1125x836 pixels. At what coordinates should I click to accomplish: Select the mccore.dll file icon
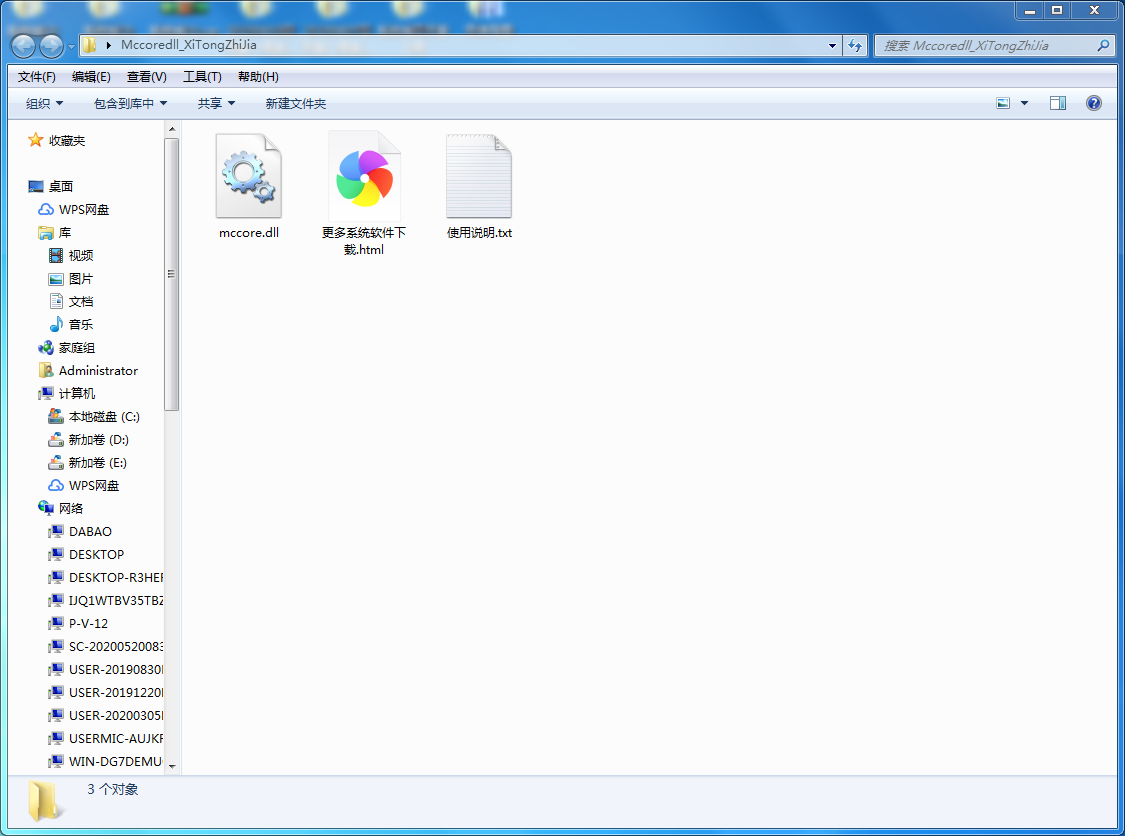(248, 176)
